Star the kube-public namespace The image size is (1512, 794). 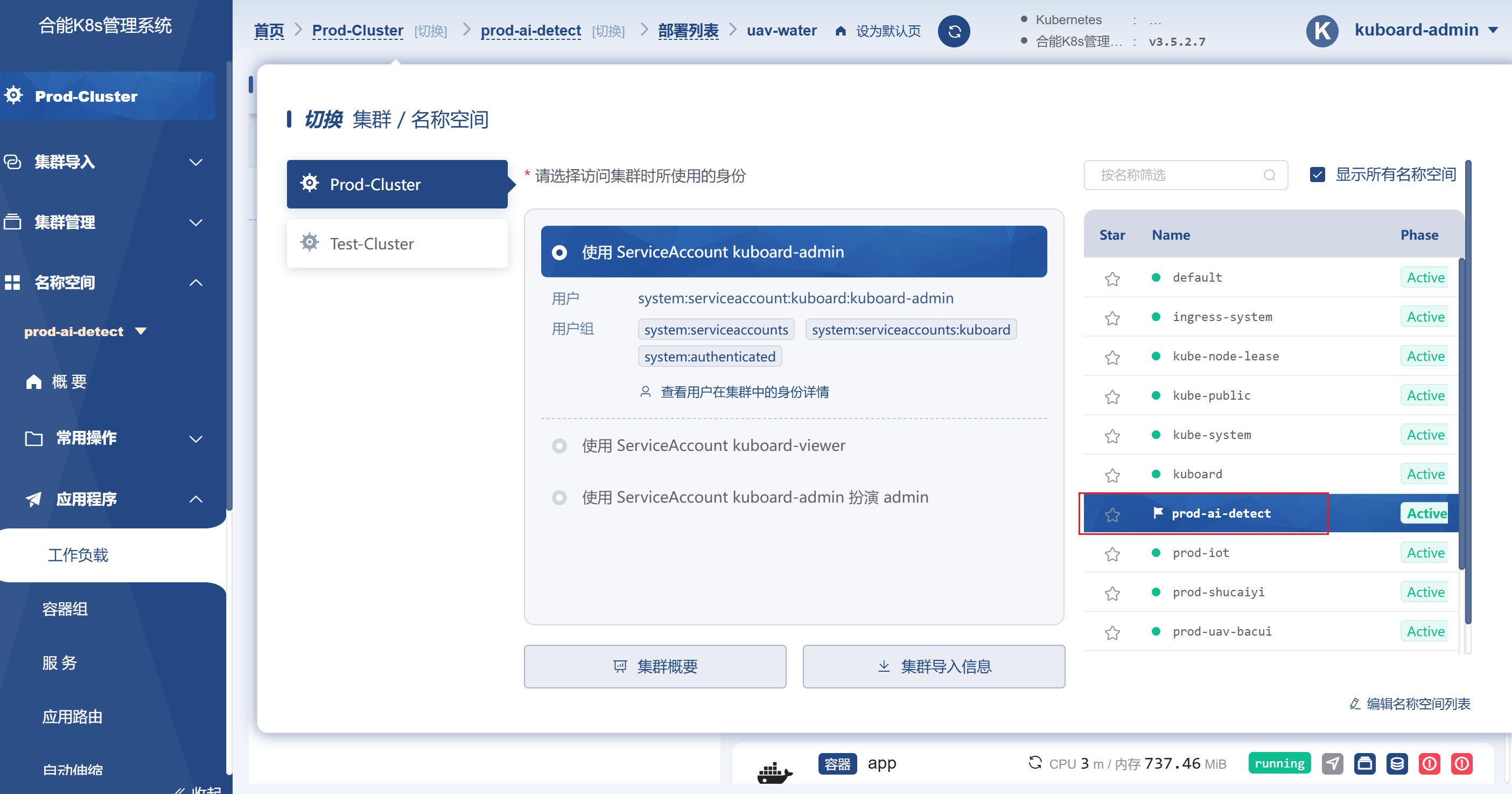point(1112,396)
